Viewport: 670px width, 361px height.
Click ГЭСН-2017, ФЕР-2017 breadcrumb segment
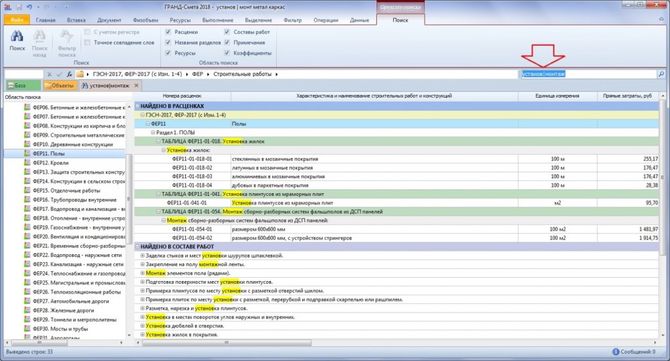click(x=137, y=74)
